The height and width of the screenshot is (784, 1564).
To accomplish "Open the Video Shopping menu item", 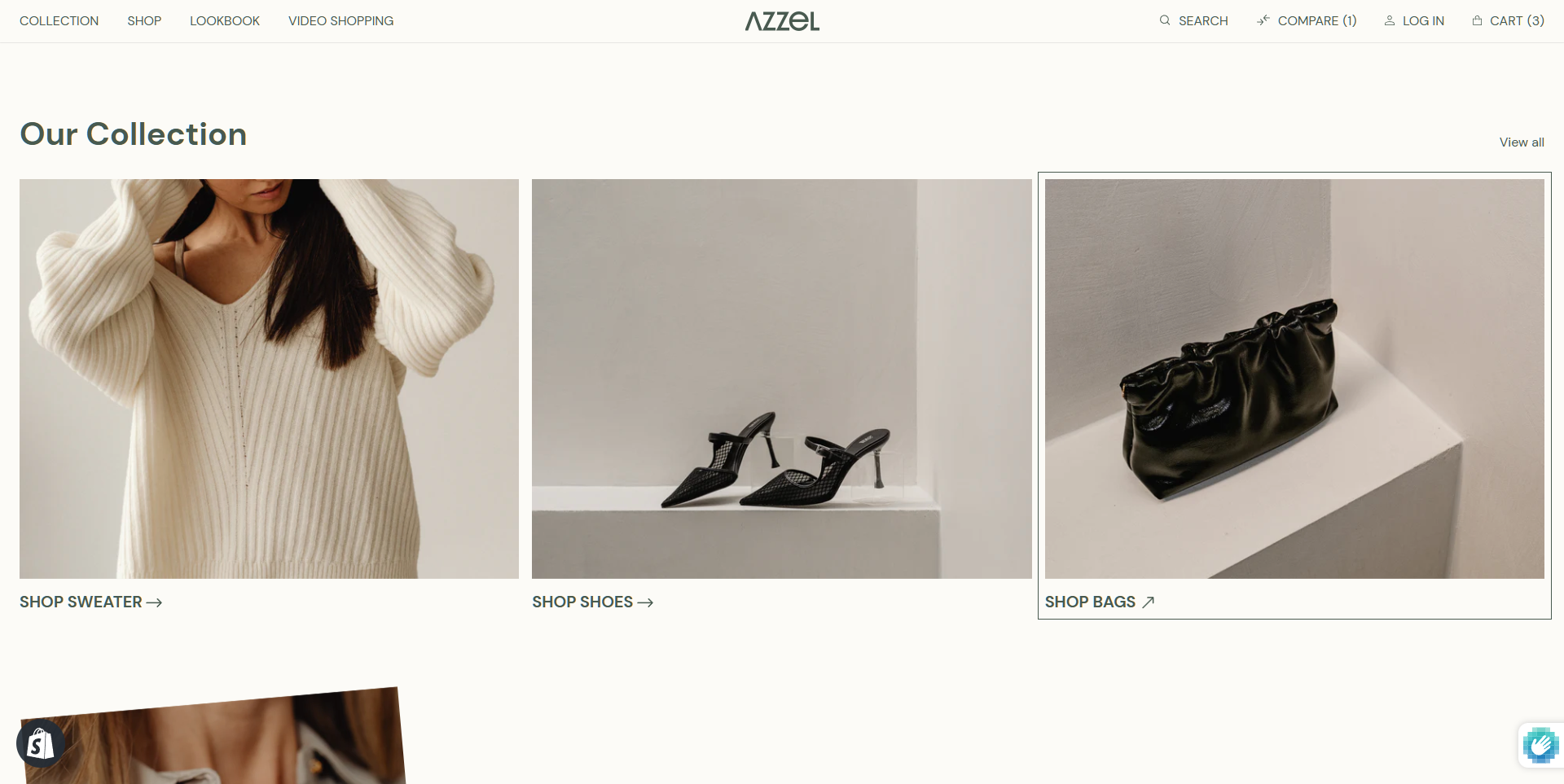I will click(340, 20).
